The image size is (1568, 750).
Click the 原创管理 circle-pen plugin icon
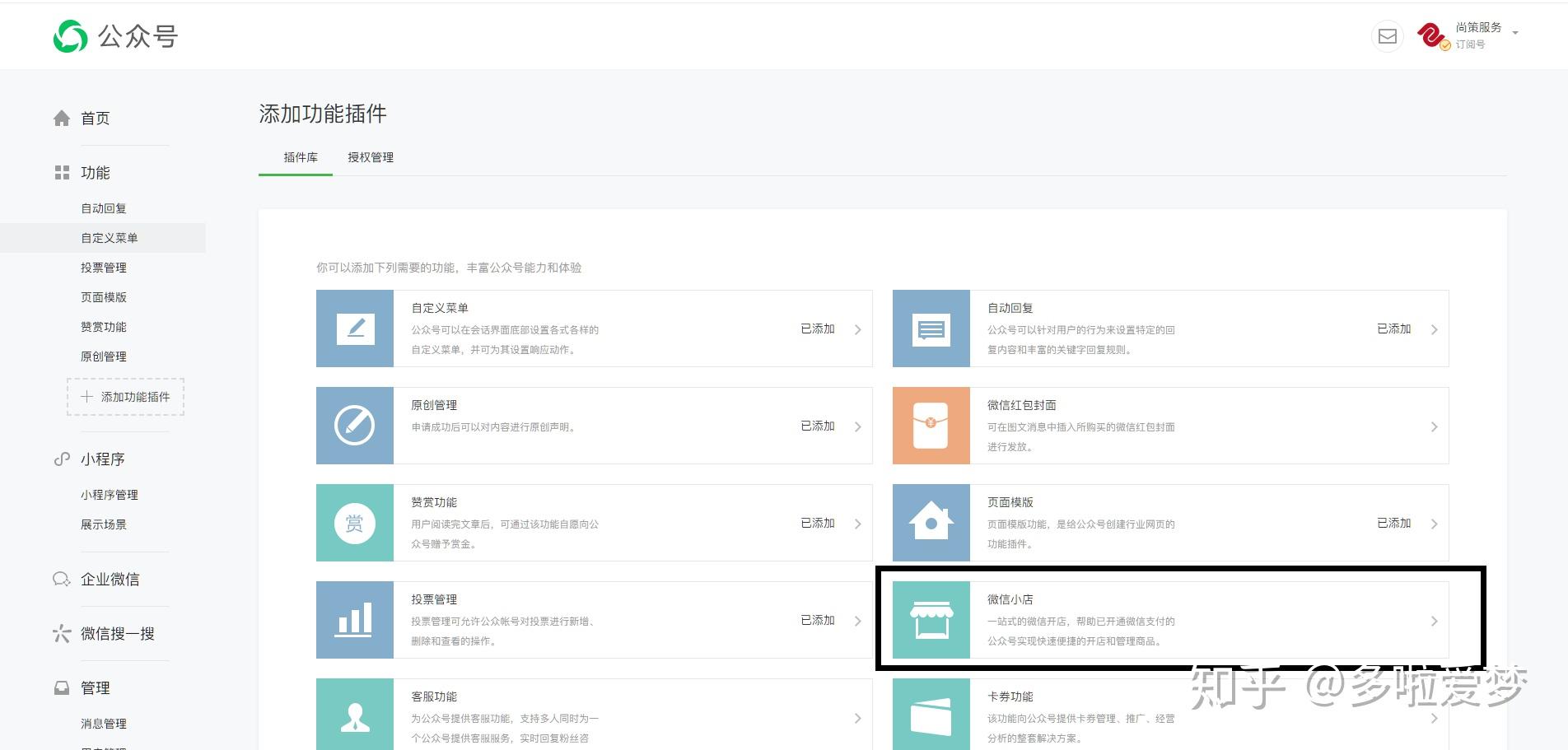pos(355,426)
